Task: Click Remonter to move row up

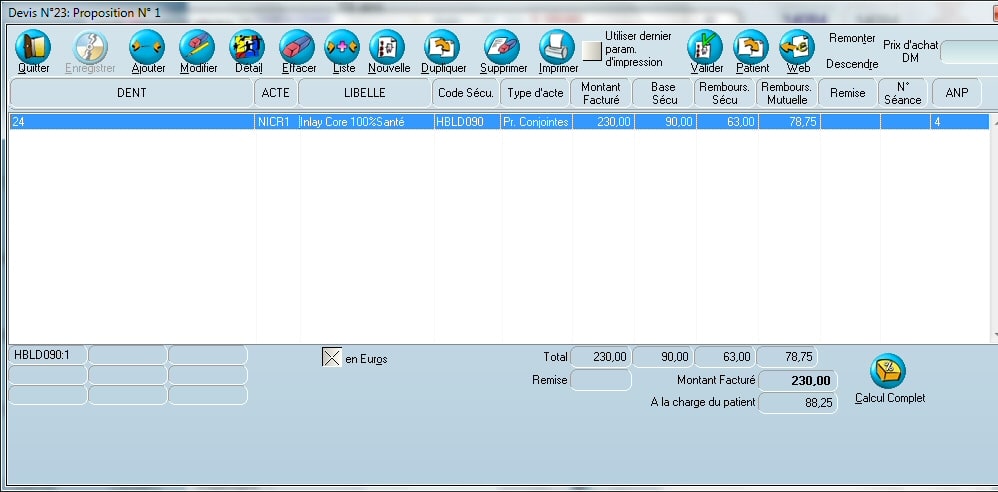Action: tap(852, 38)
